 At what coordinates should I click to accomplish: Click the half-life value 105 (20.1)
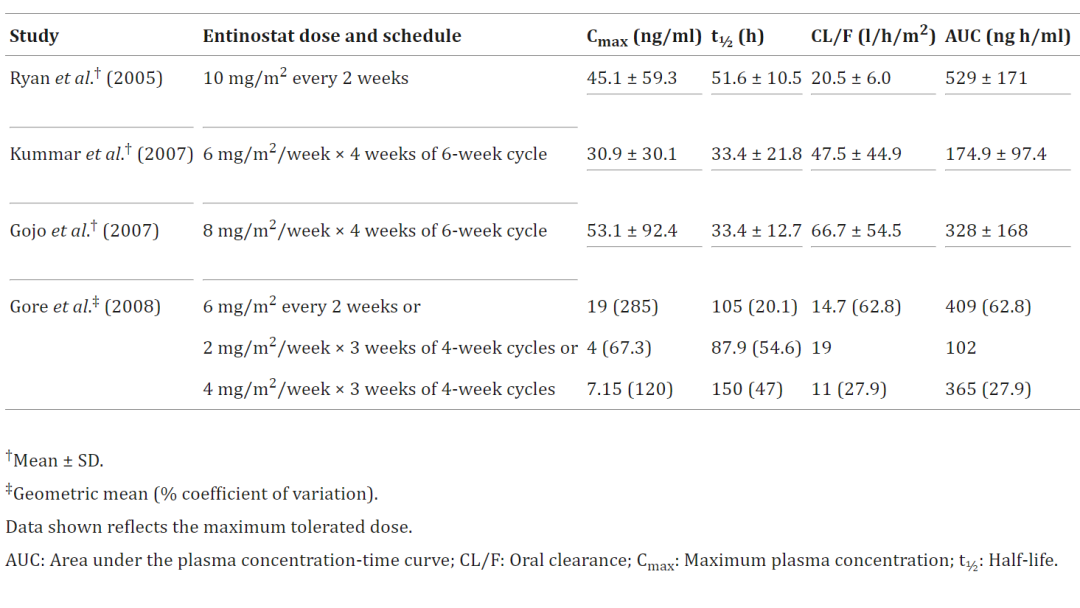coord(748,306)
